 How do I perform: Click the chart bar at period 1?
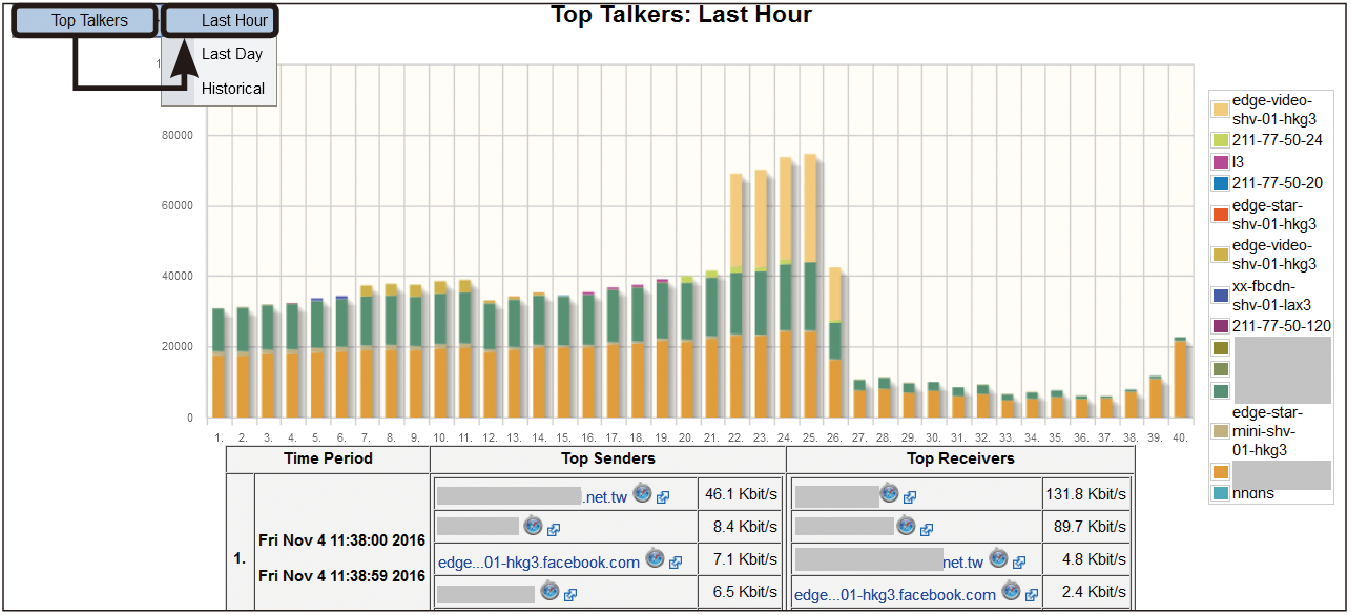(218, 363)
